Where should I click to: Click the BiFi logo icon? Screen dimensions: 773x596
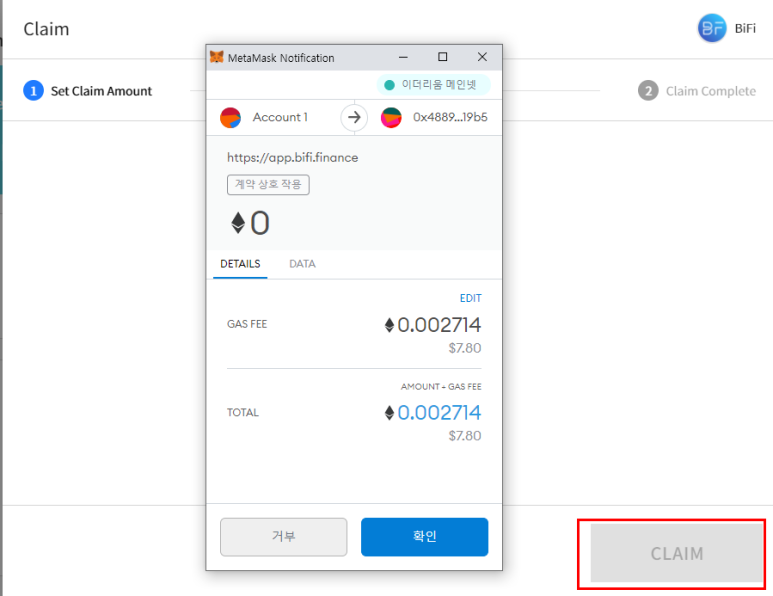(x=712, y=28)
